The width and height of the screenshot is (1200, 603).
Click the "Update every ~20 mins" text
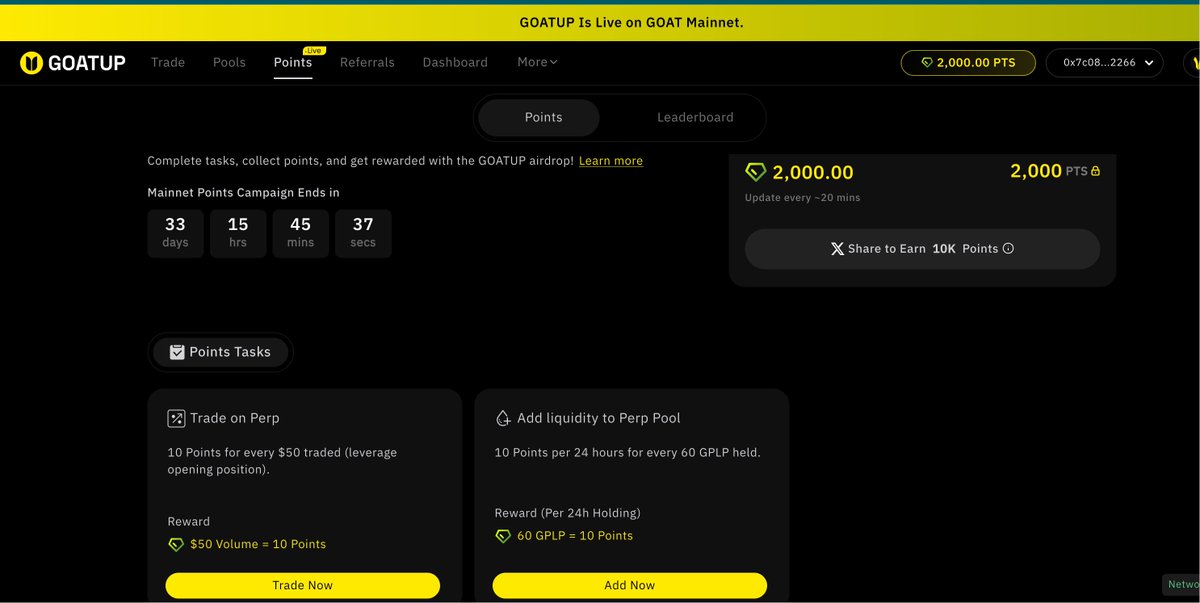(x=802, y=198)
